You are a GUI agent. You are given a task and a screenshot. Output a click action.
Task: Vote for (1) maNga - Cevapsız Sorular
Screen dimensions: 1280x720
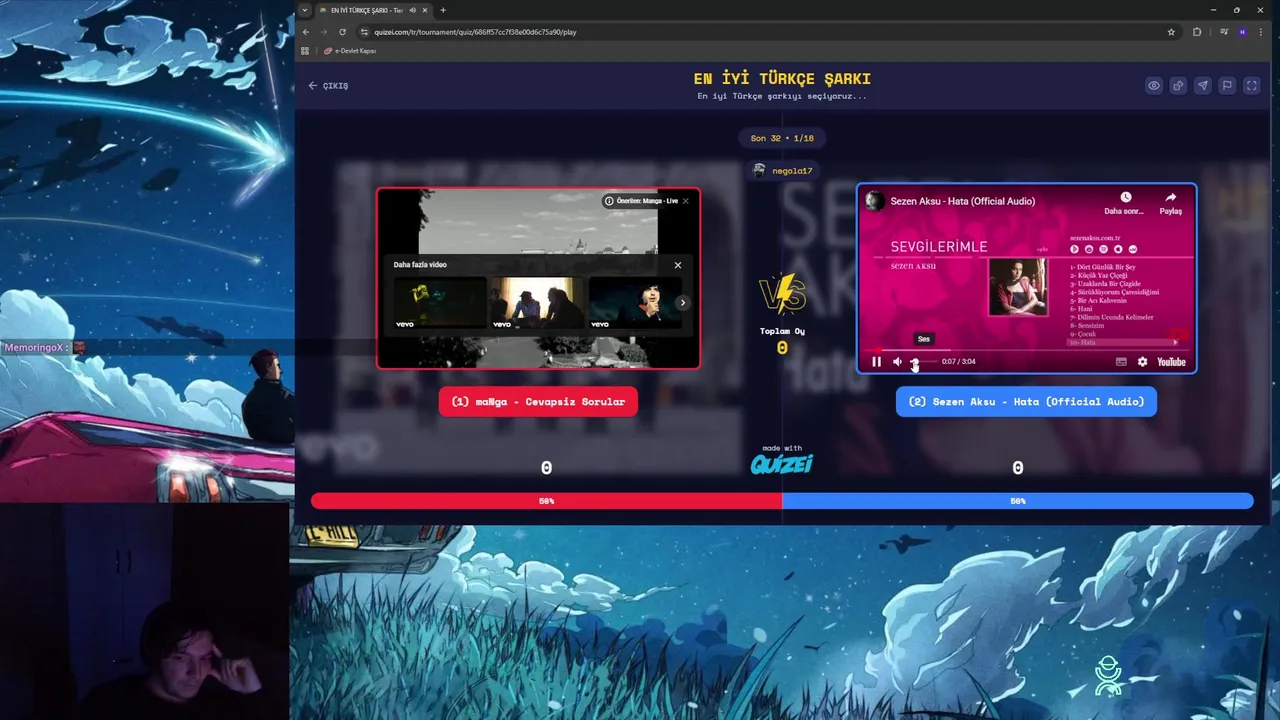coord(538,402)
